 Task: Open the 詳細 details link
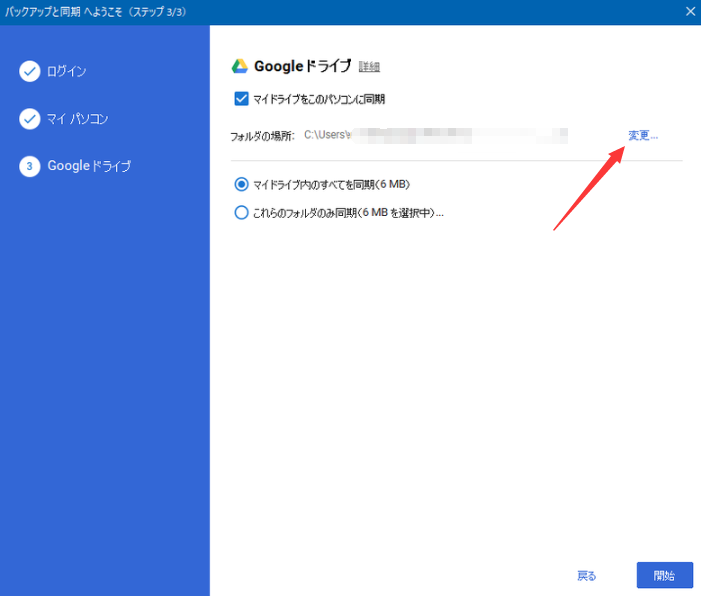tap(369, 67)
